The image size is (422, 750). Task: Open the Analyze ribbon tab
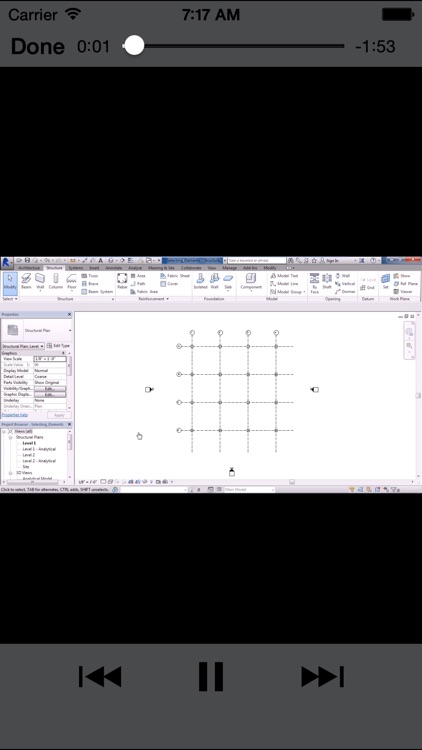pos(135,268)
